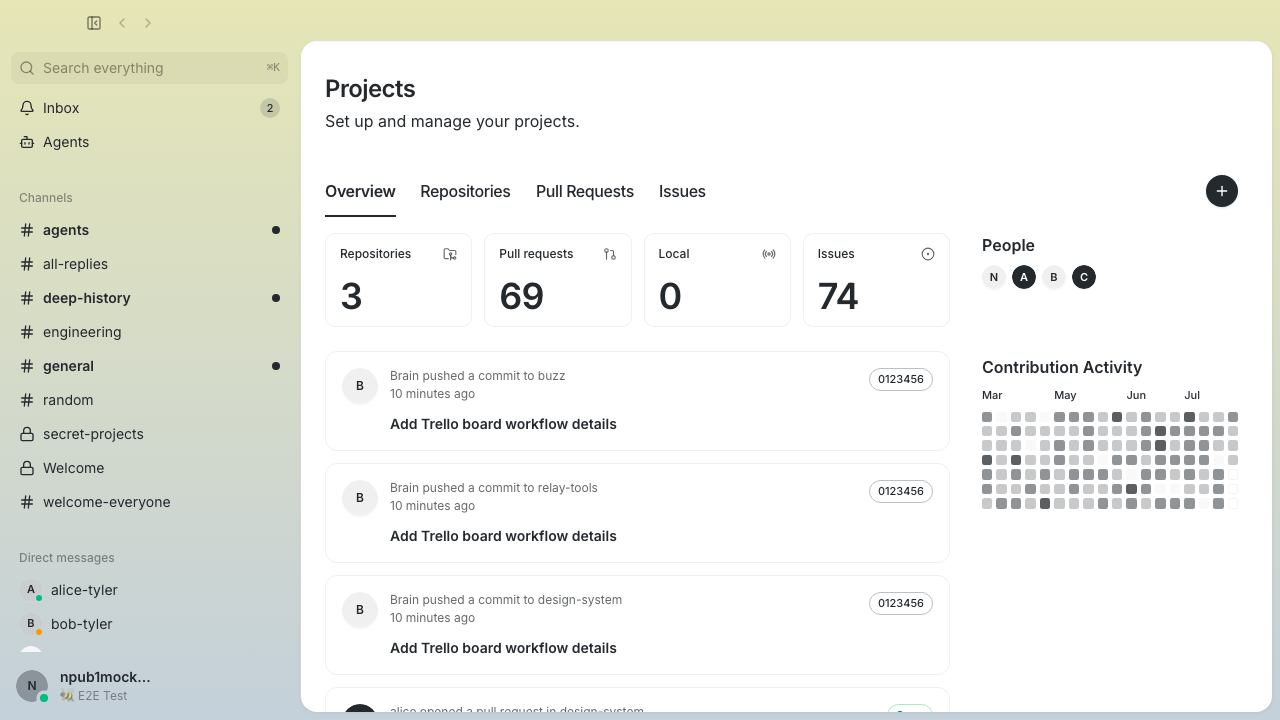Click the alice-tyler avatar icon
This screenshot has height=720, width=1280.
point(31,590)
